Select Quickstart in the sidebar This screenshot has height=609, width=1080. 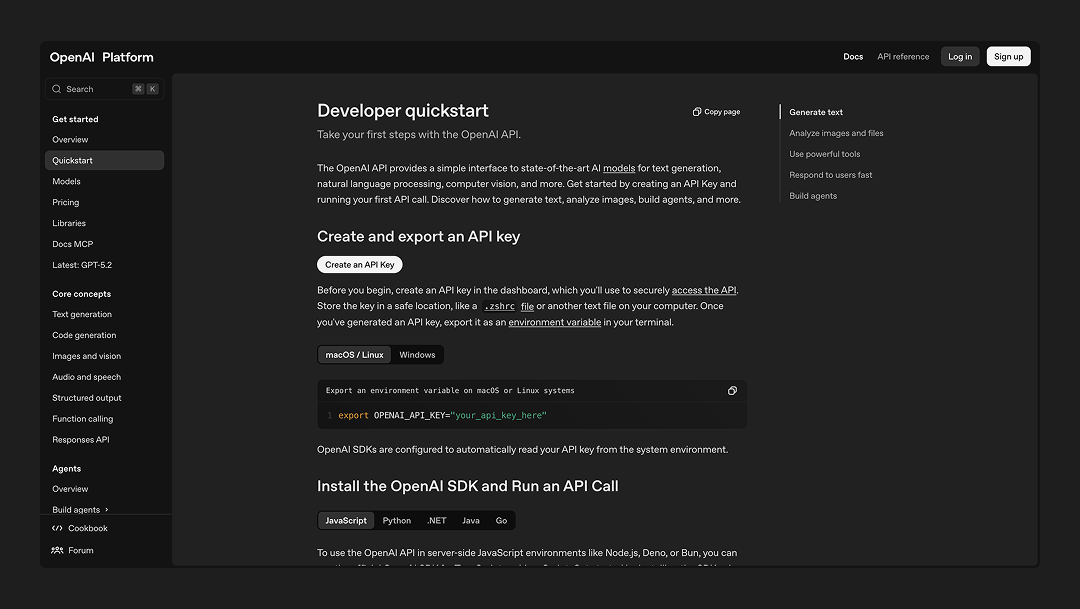[104, 161]
